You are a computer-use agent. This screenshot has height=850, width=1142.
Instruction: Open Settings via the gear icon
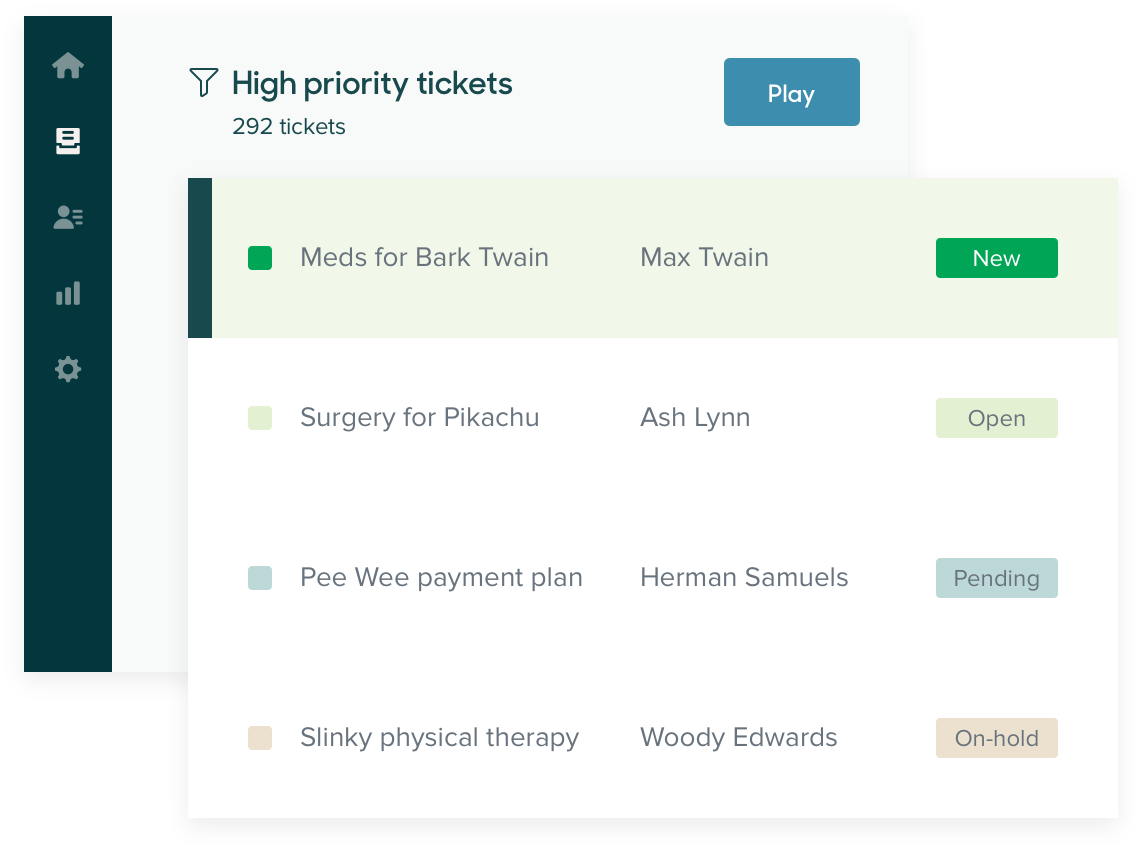tap(67, 369)
